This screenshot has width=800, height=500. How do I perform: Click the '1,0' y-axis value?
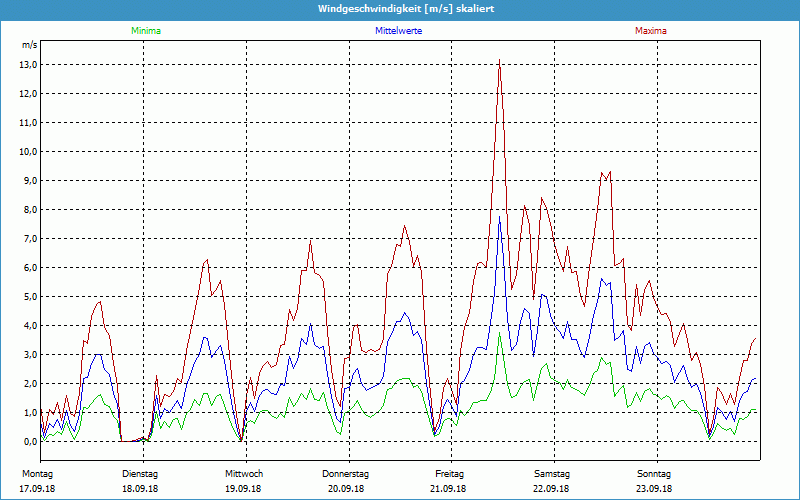30,413
